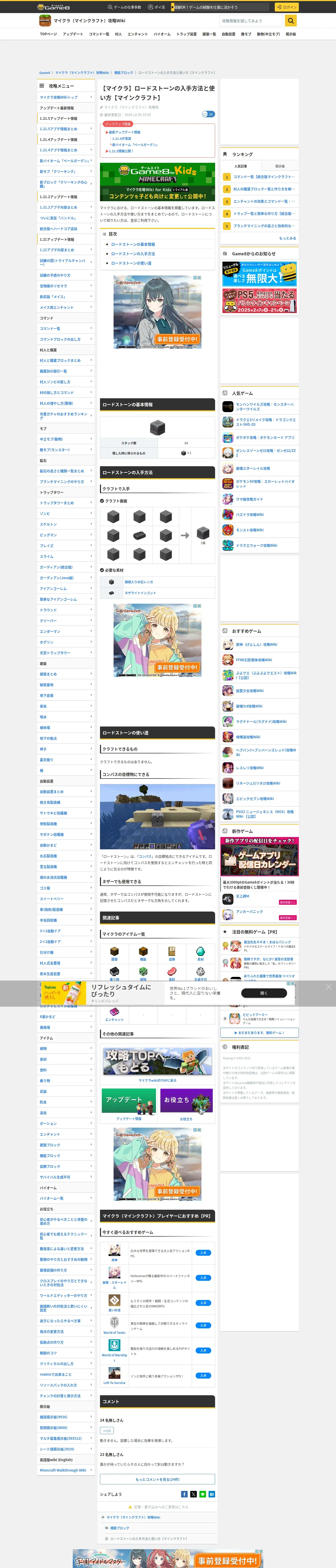Click the World of Tanks icon
Image resolution: width=336 pixels, height=1568 pixels.
pyautogui.click(x=114, y=1323)
